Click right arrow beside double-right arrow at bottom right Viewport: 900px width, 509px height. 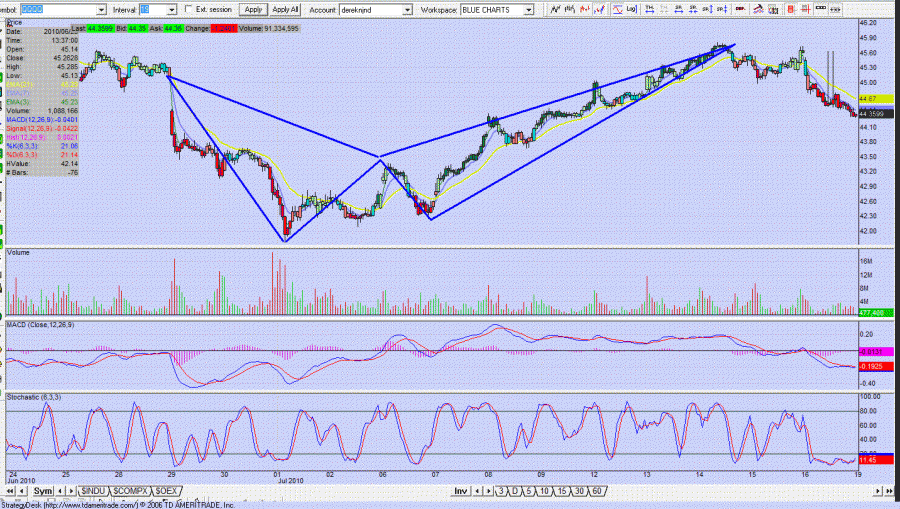(x=877, y=491)
